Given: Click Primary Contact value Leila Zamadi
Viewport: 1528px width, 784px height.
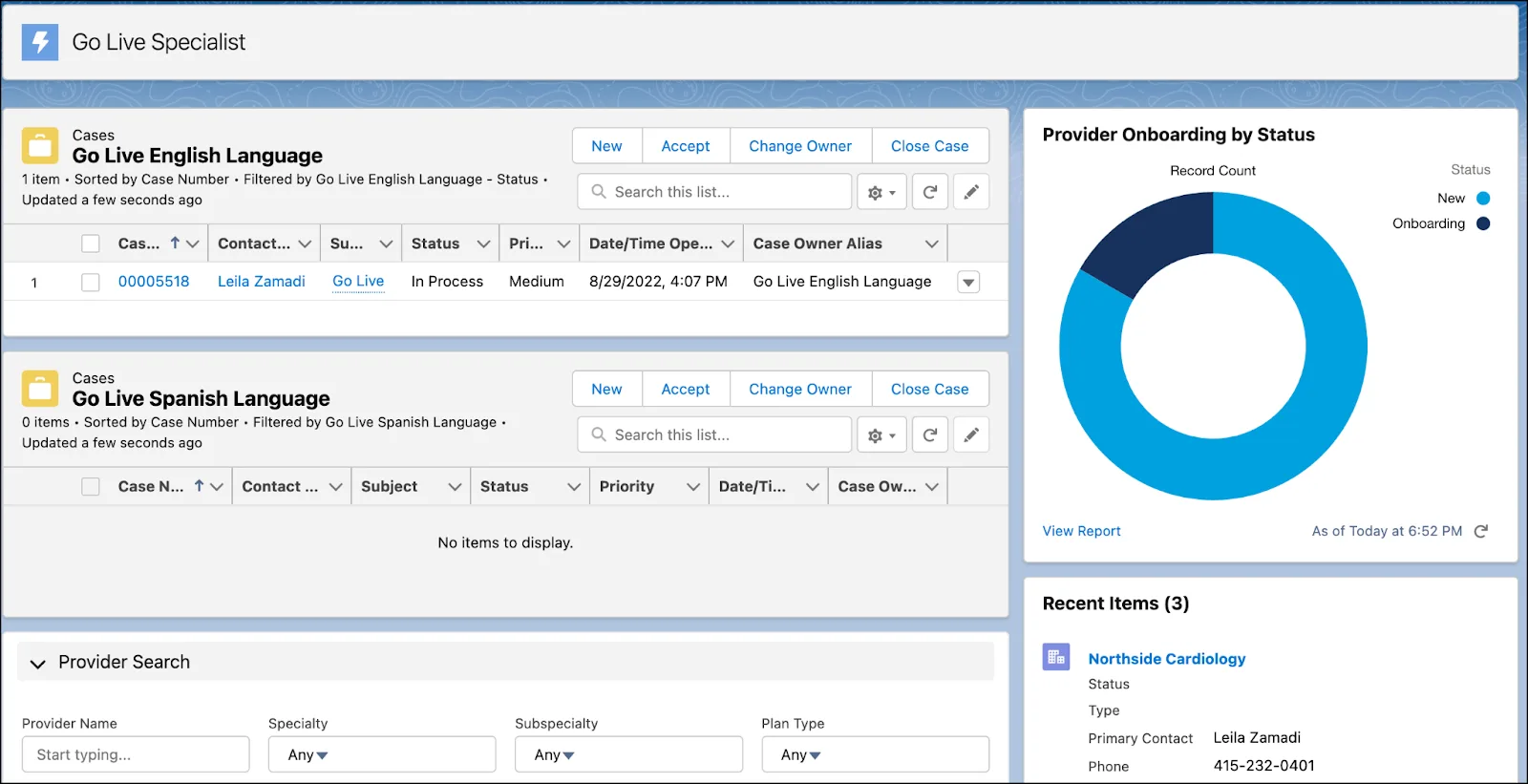Looking at the screenshot, I should [1257, 737].
